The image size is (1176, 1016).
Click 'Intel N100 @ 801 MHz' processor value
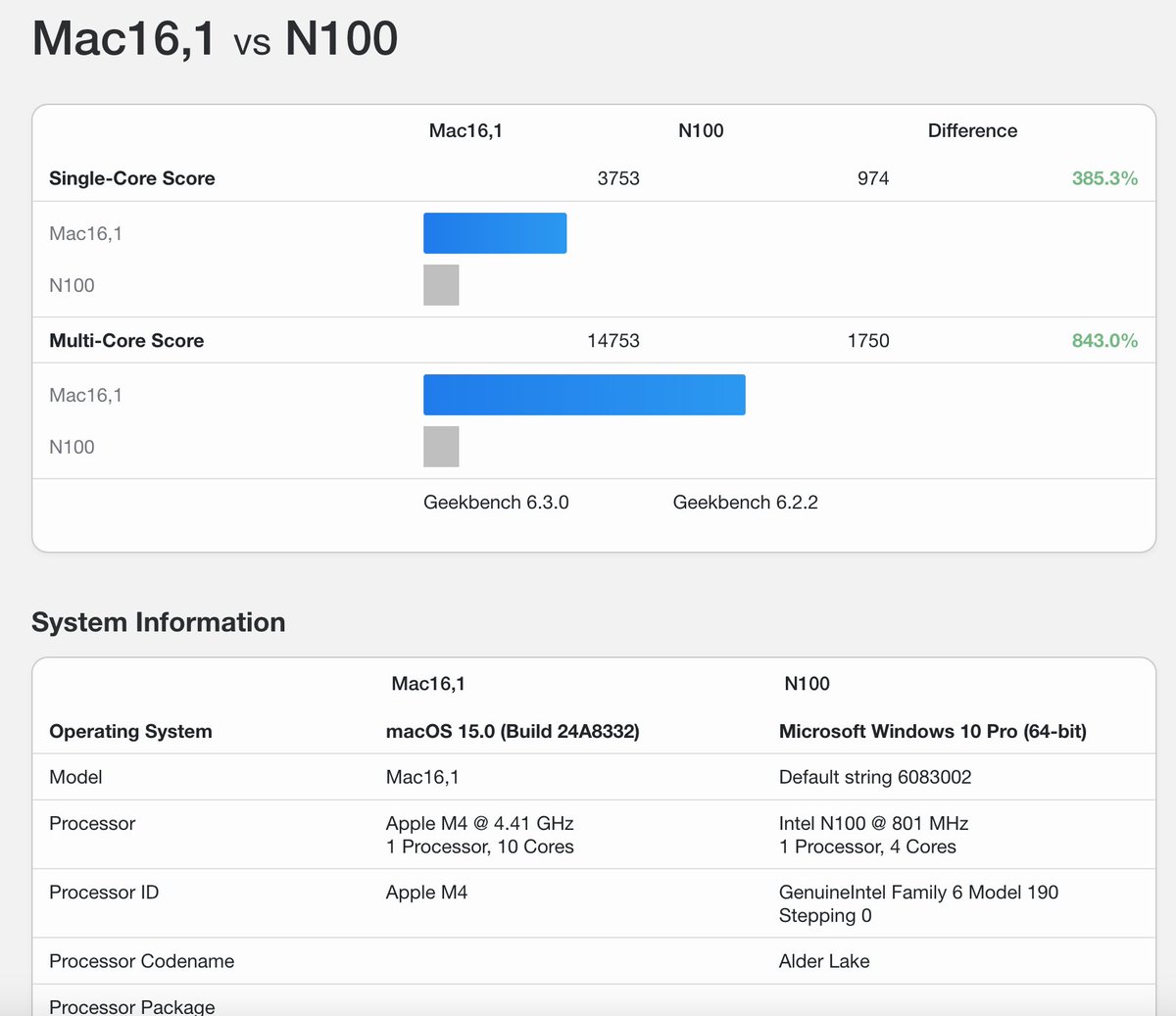pos(874,823)
